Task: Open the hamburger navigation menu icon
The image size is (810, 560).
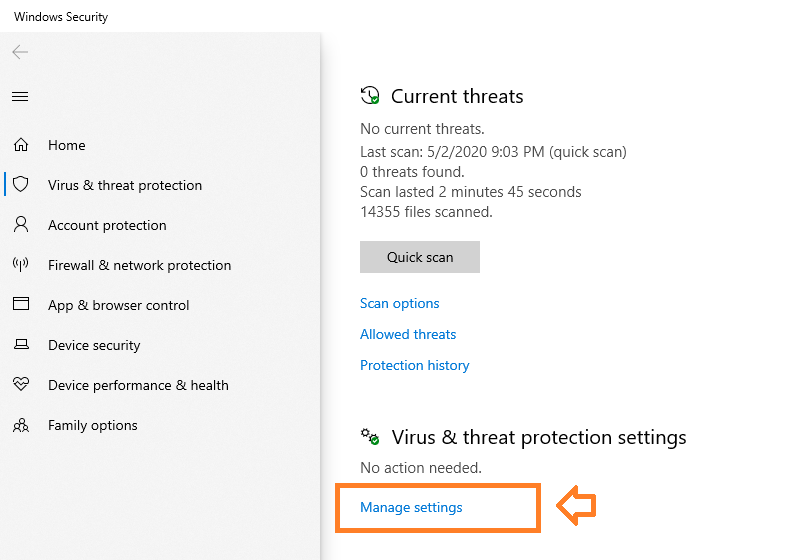Action: (20, 97)
